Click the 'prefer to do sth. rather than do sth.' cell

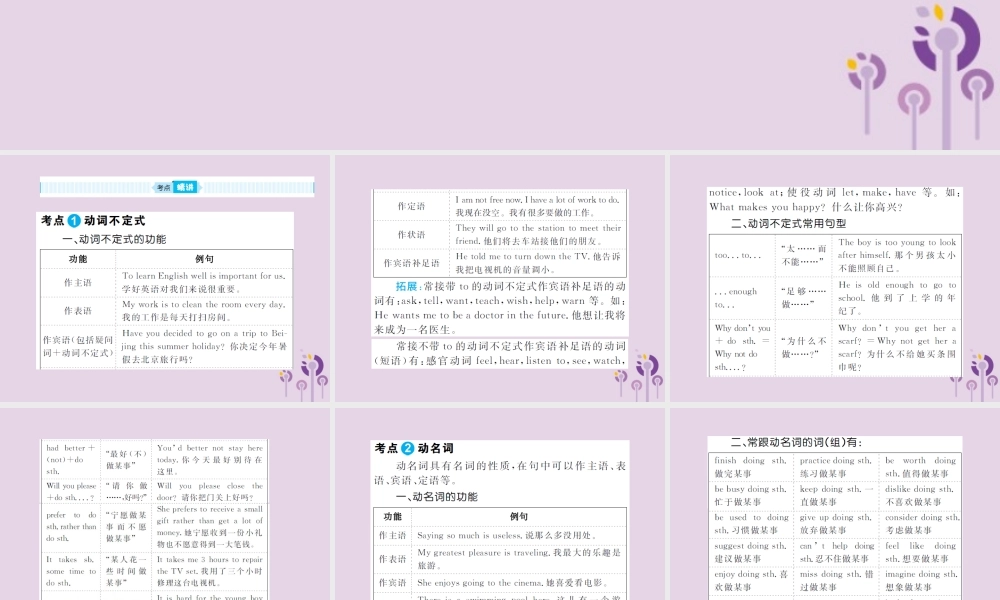[x=71, y=526]
